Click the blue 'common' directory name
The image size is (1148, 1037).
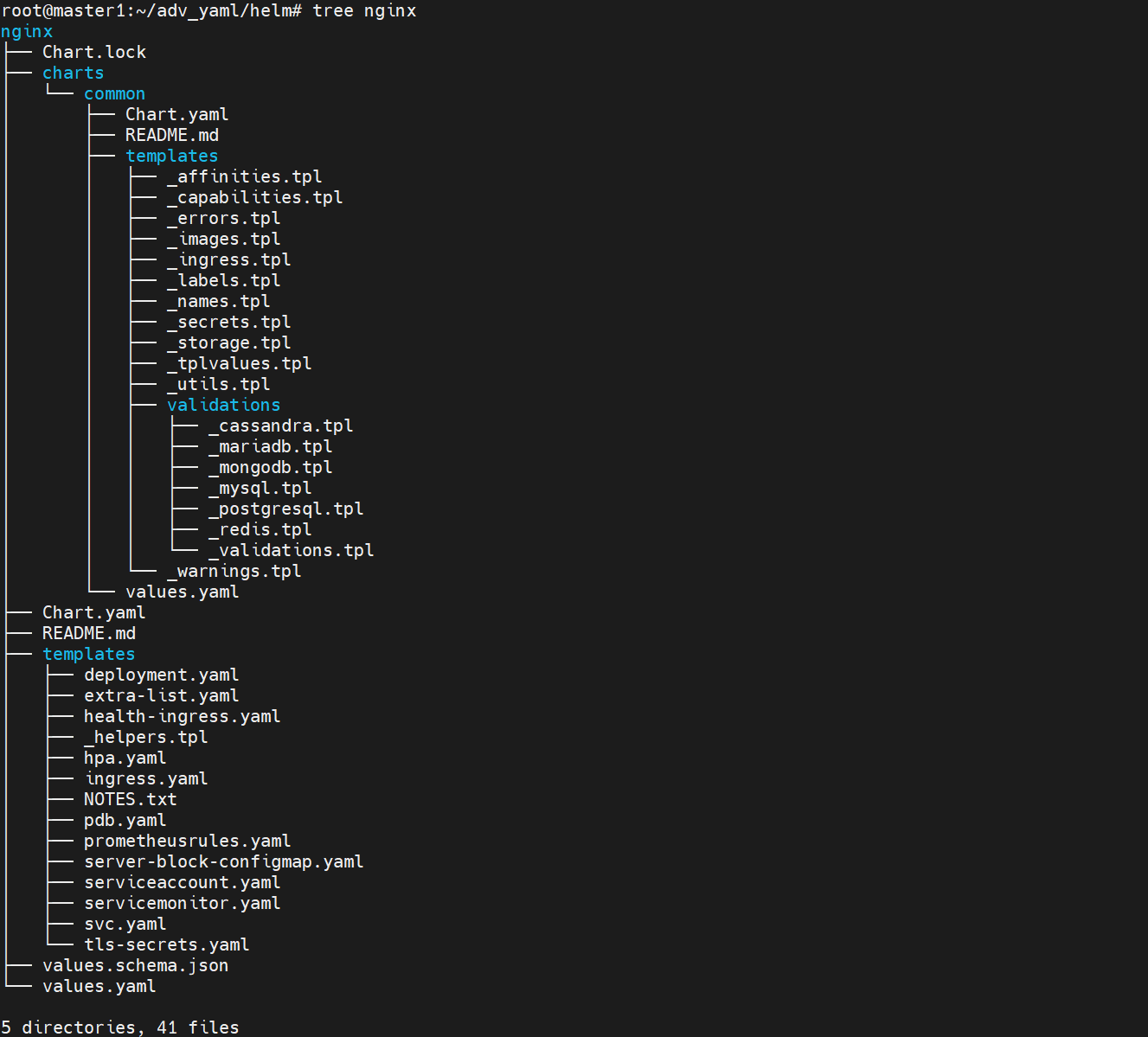coord(114,93)
